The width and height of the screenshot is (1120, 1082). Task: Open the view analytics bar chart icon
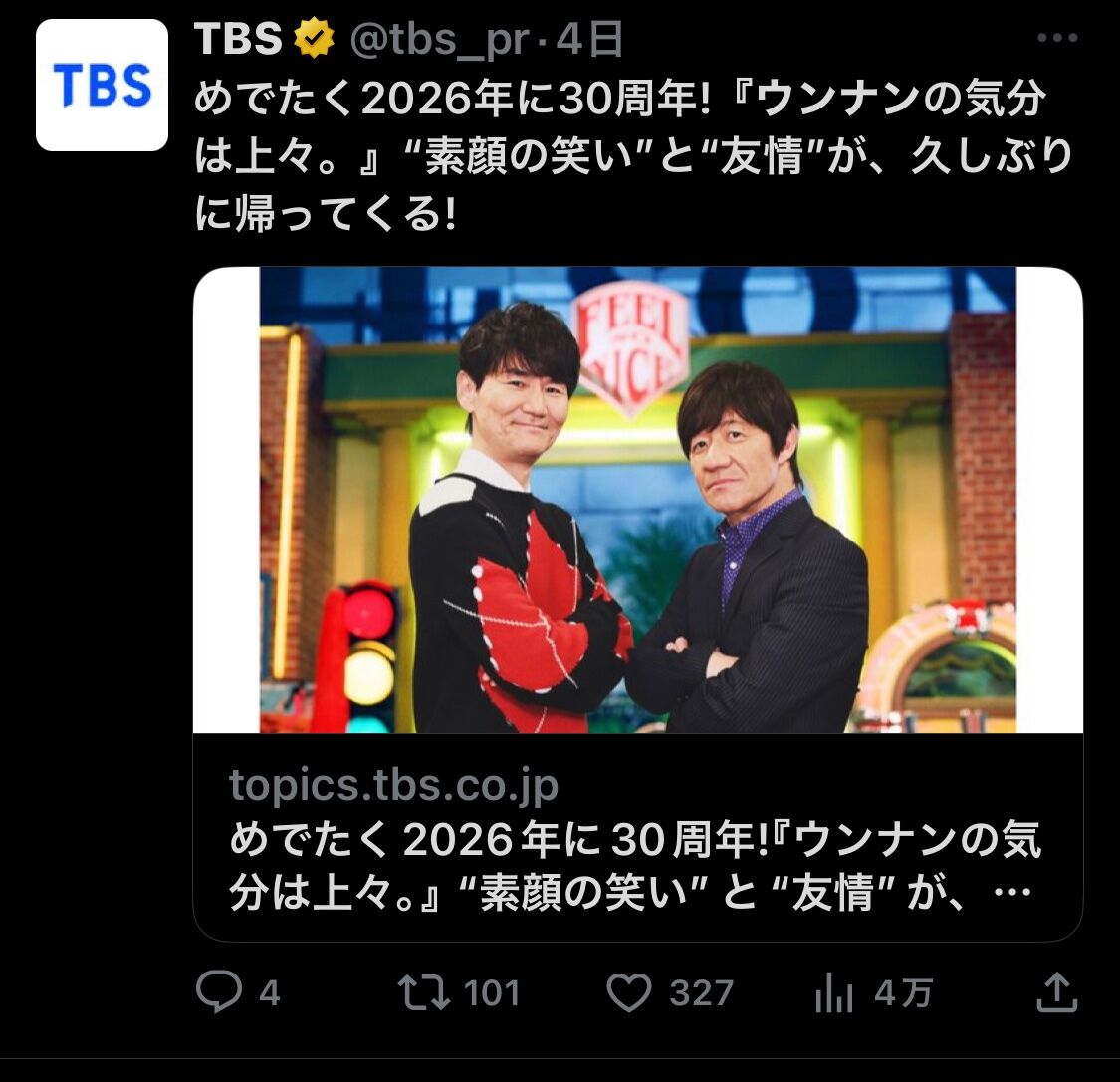(833, 993)
